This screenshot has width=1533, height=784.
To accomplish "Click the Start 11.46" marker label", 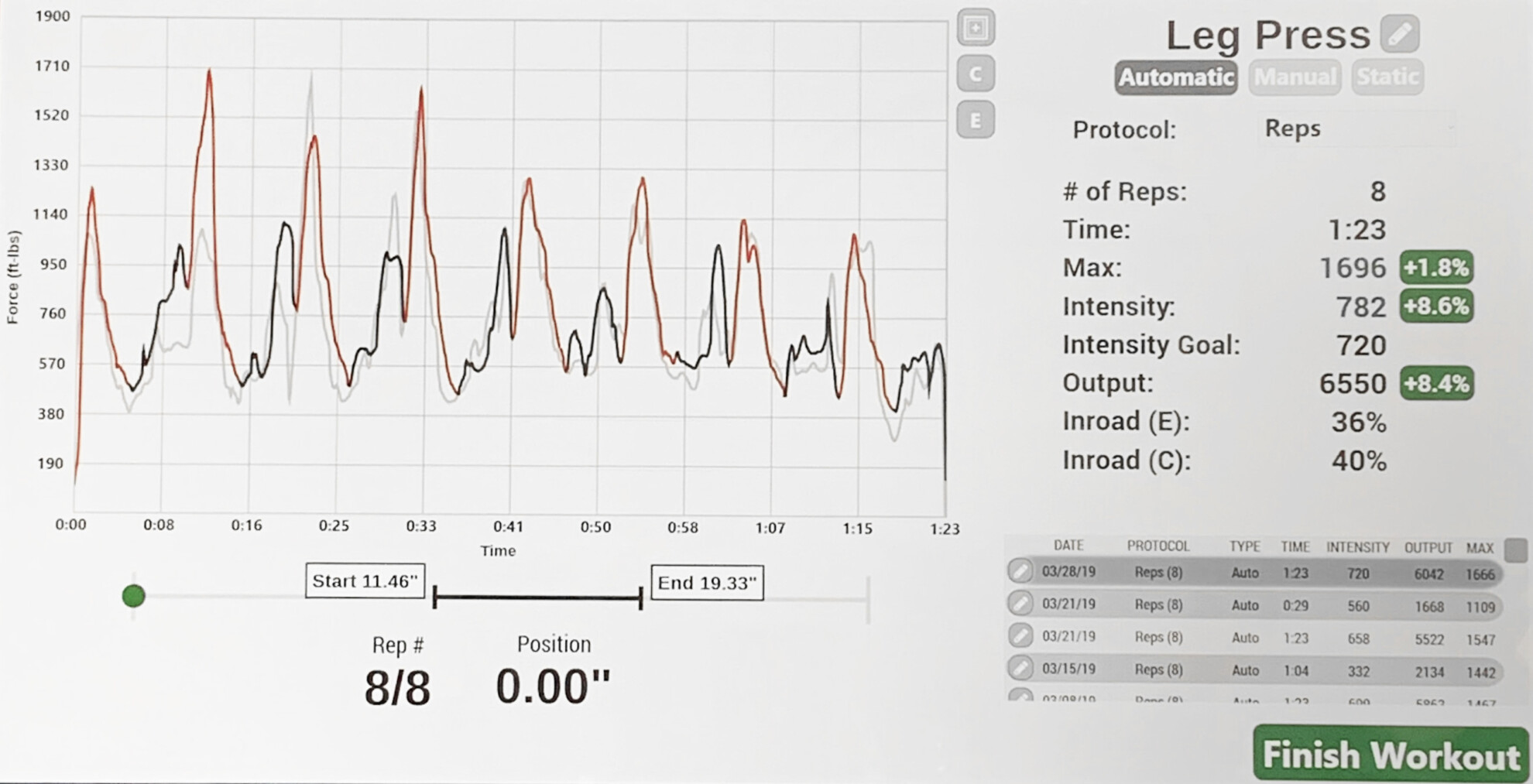I will point(365,581).
